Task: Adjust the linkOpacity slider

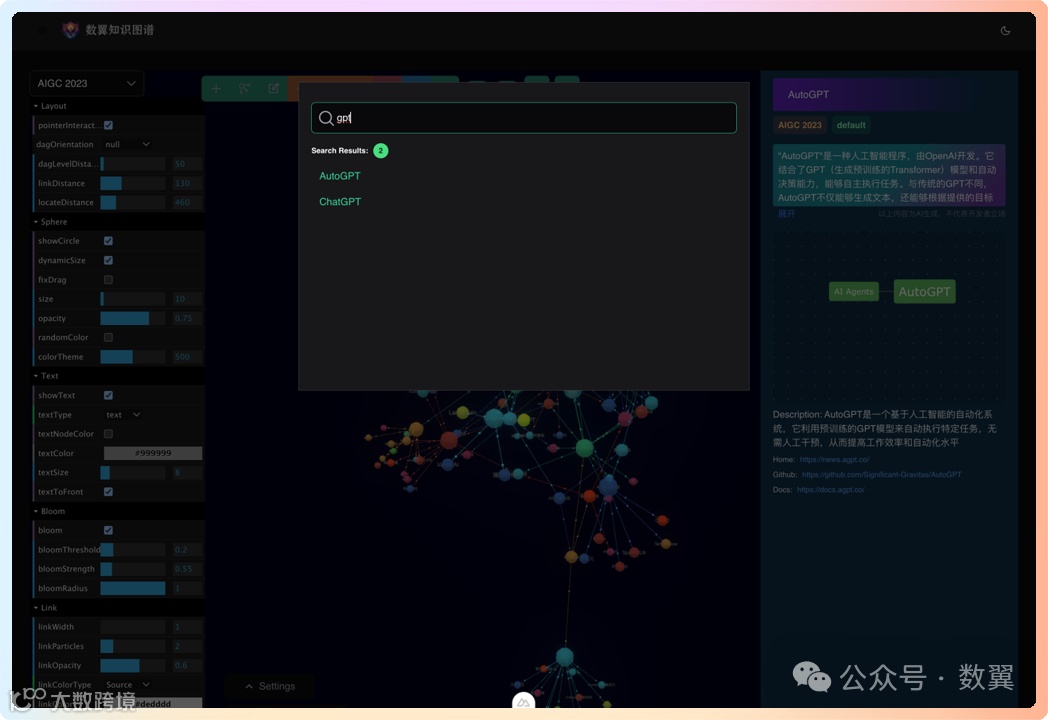Action: point(132,665)
